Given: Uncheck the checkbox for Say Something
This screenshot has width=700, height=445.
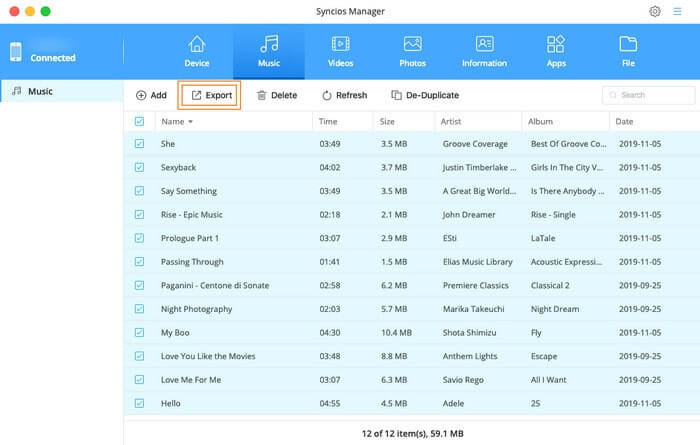Looking at the screenshot, I should 139,191.
